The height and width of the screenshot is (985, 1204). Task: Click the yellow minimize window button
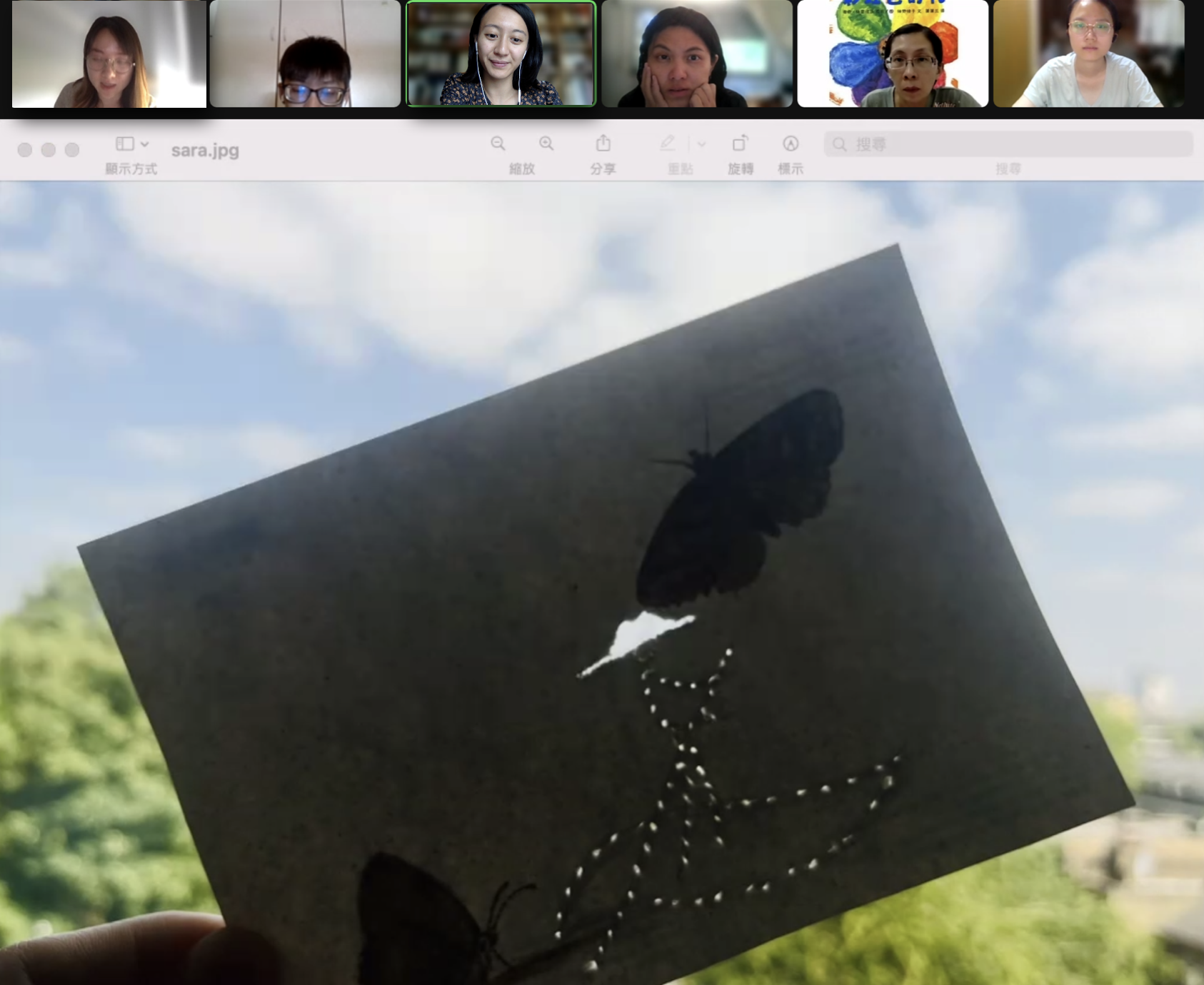point(49,150)
